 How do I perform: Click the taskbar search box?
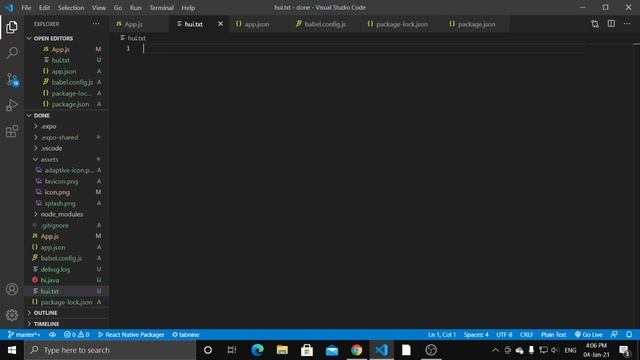click(x=110, y=350)
